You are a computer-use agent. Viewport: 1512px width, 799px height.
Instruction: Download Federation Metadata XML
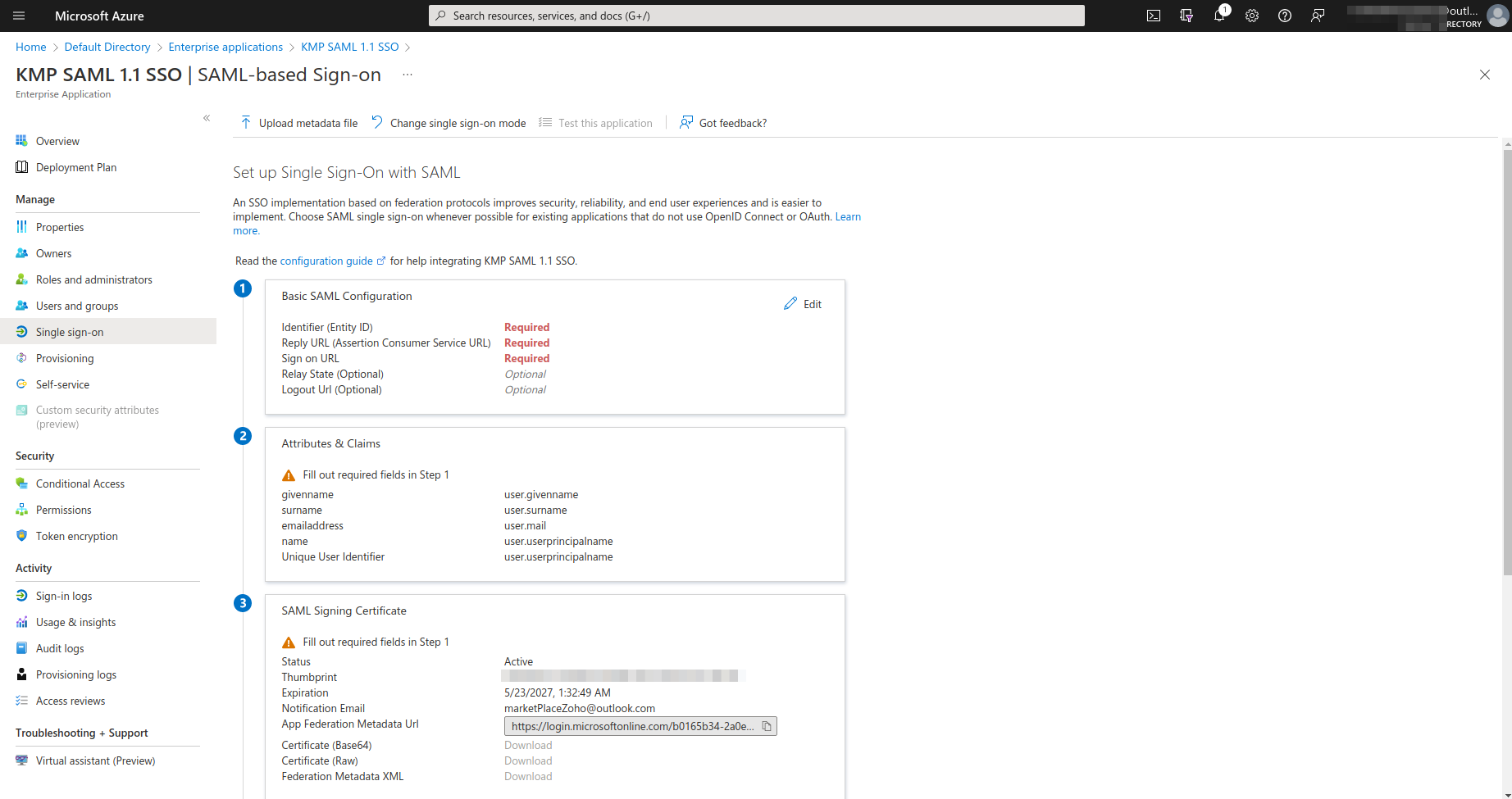pos(528,776)
